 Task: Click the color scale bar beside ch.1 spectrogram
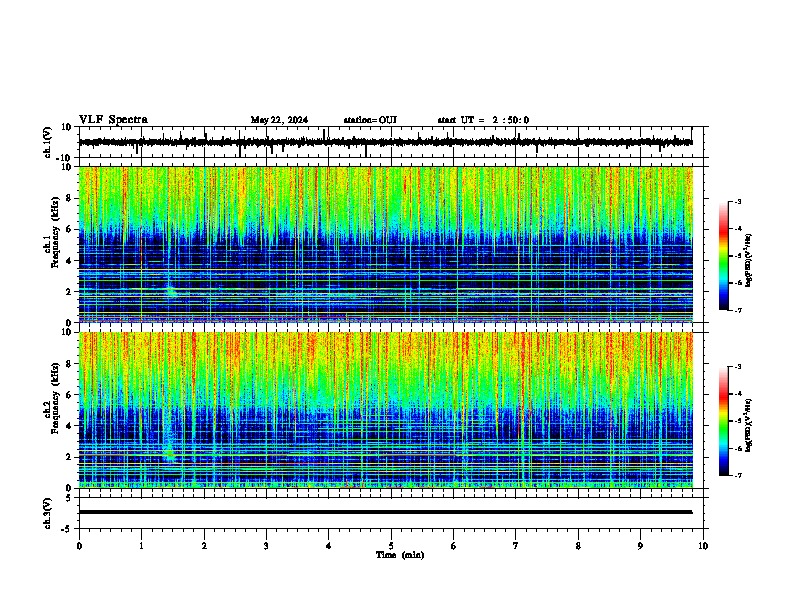pyautogui.click(x=724, y=256)
